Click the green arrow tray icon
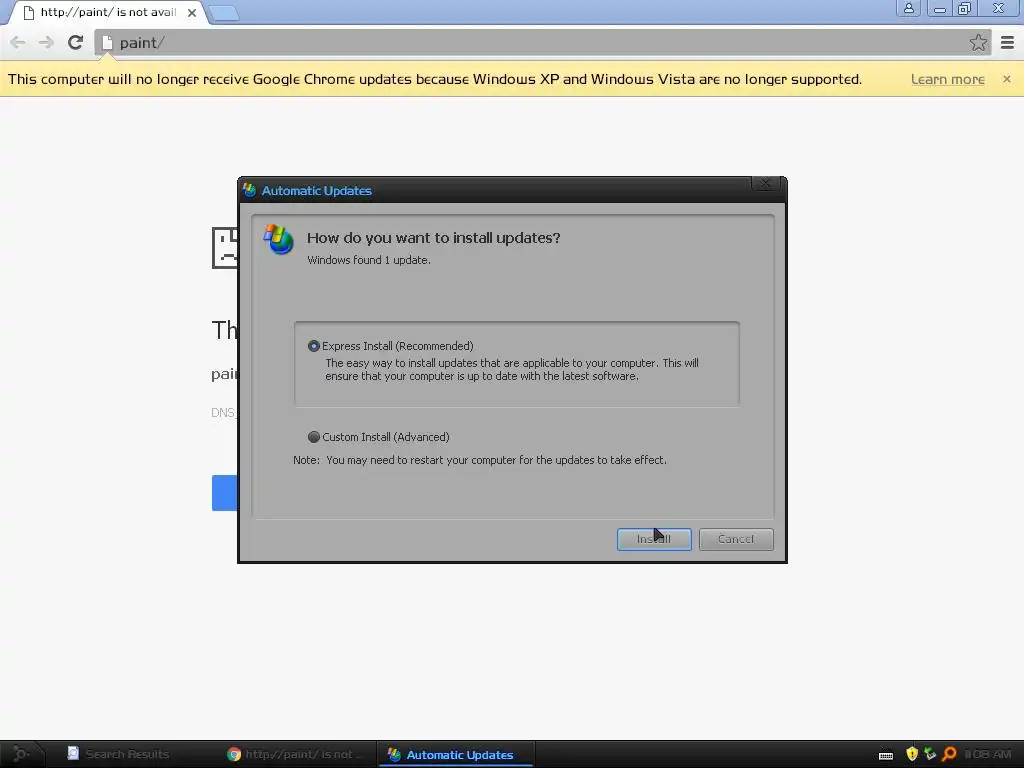 (x=930, y=754)
